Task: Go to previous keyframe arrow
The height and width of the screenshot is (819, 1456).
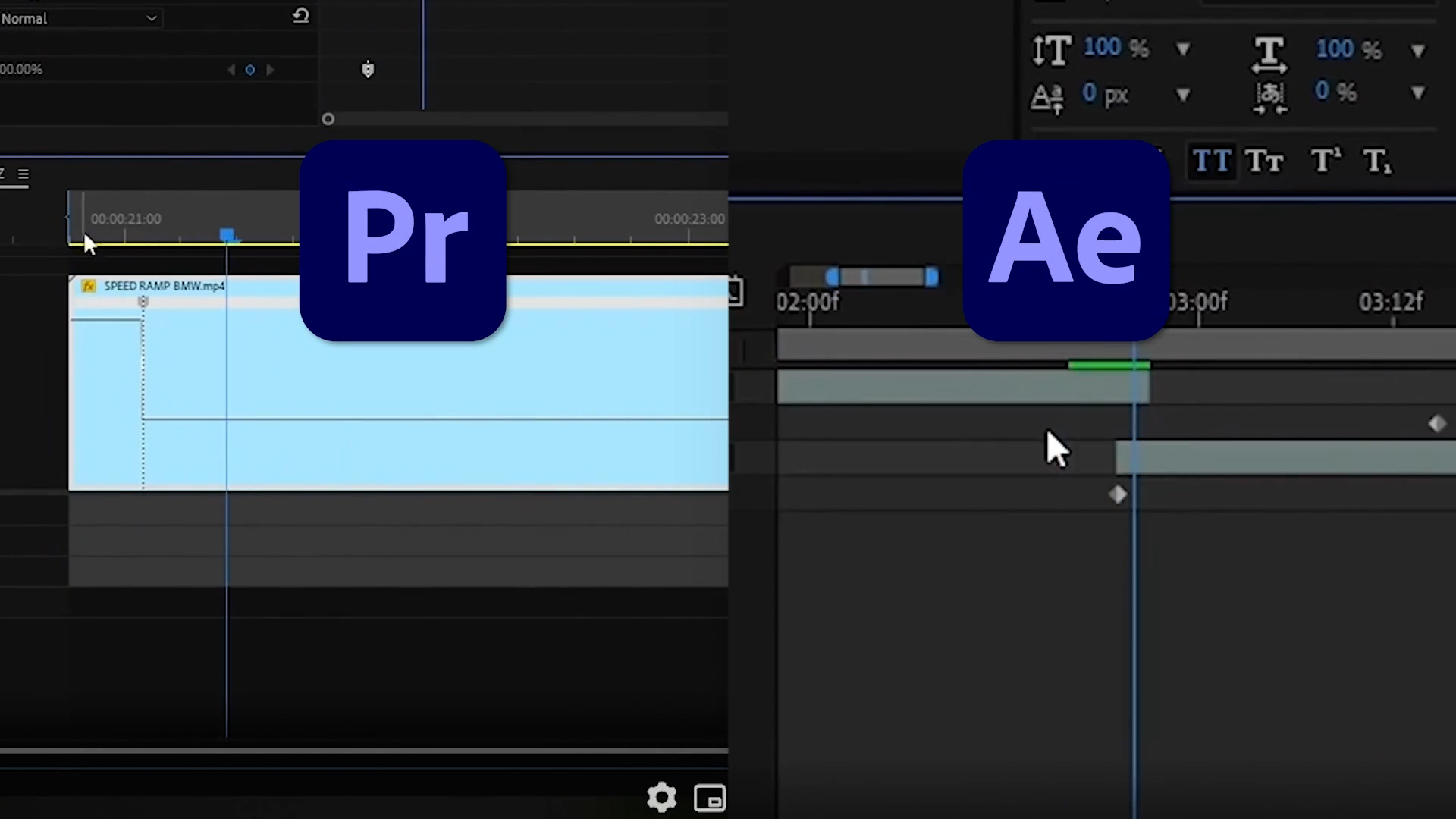Action: tap(231, 70)
